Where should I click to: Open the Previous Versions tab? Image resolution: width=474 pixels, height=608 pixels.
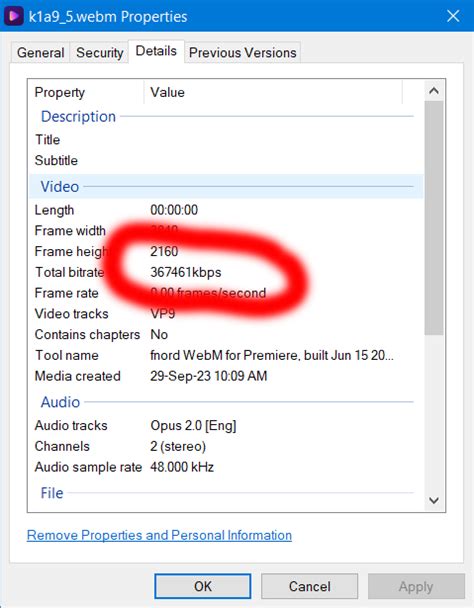coord(242,52)
